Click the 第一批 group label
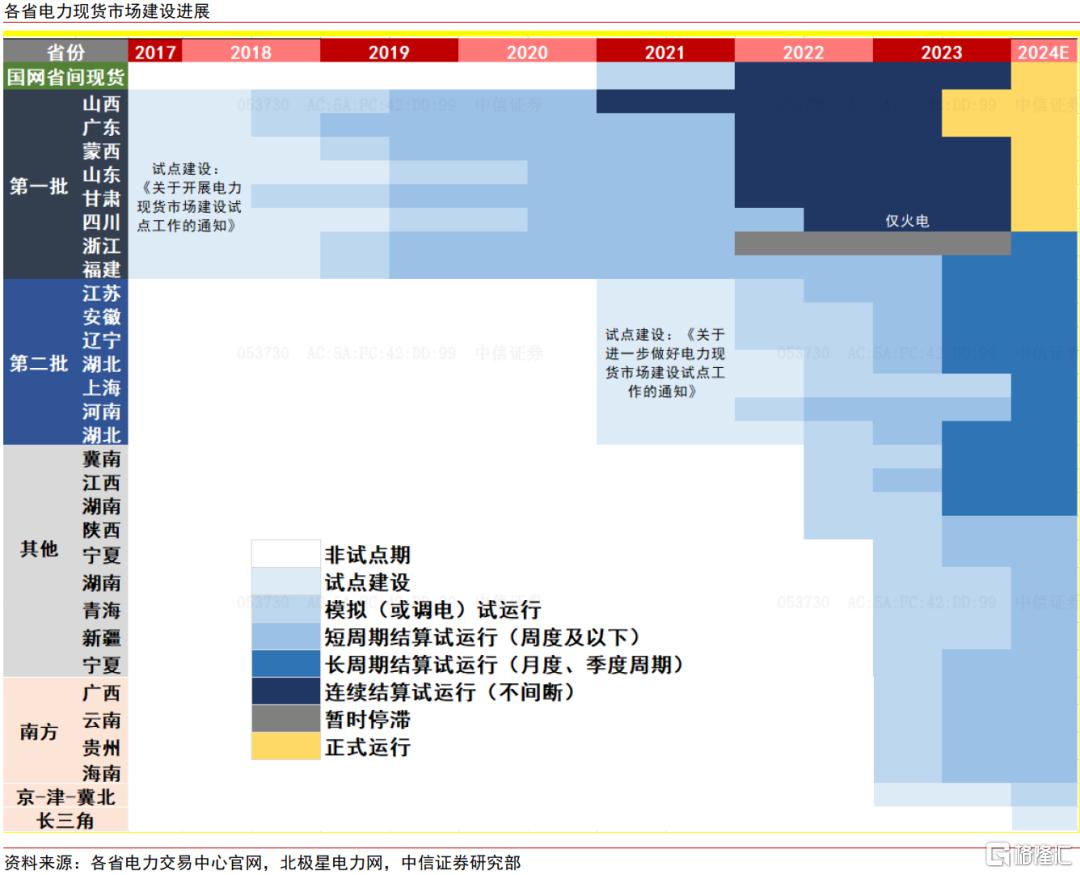This screenshot has width=1080, height=875. [39, 185]
